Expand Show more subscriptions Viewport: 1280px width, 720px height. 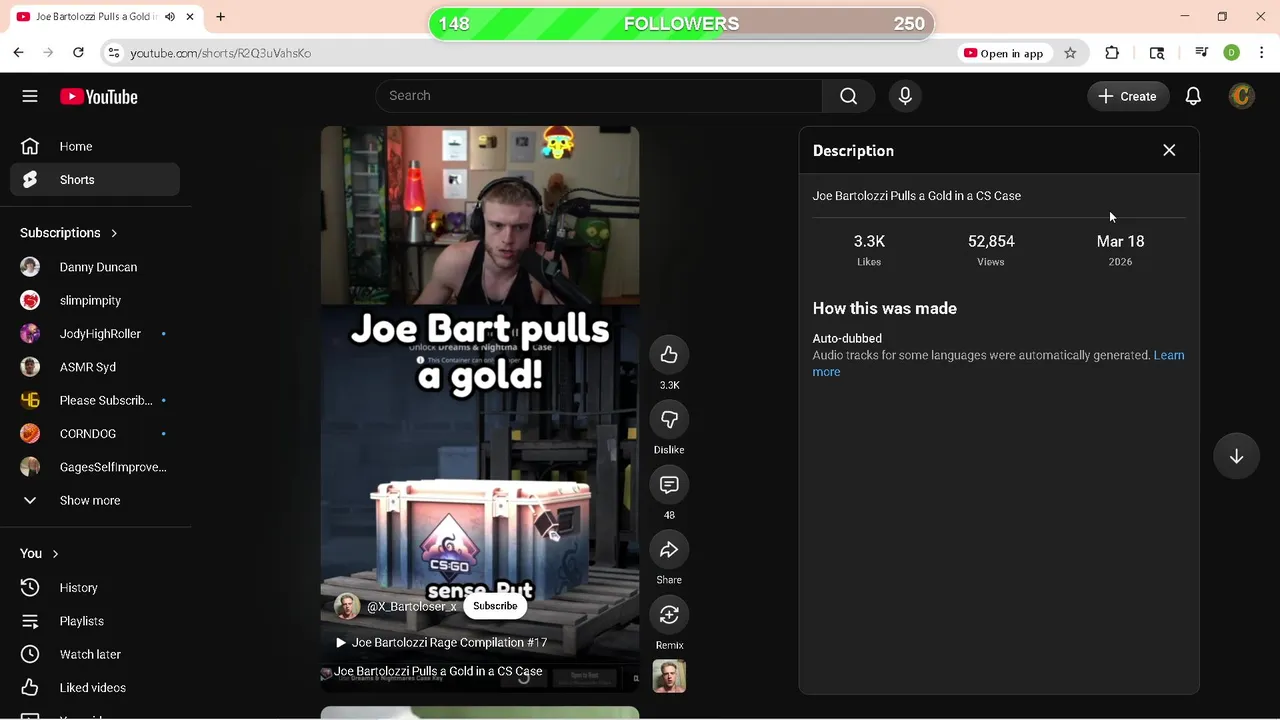click(95, 500)
